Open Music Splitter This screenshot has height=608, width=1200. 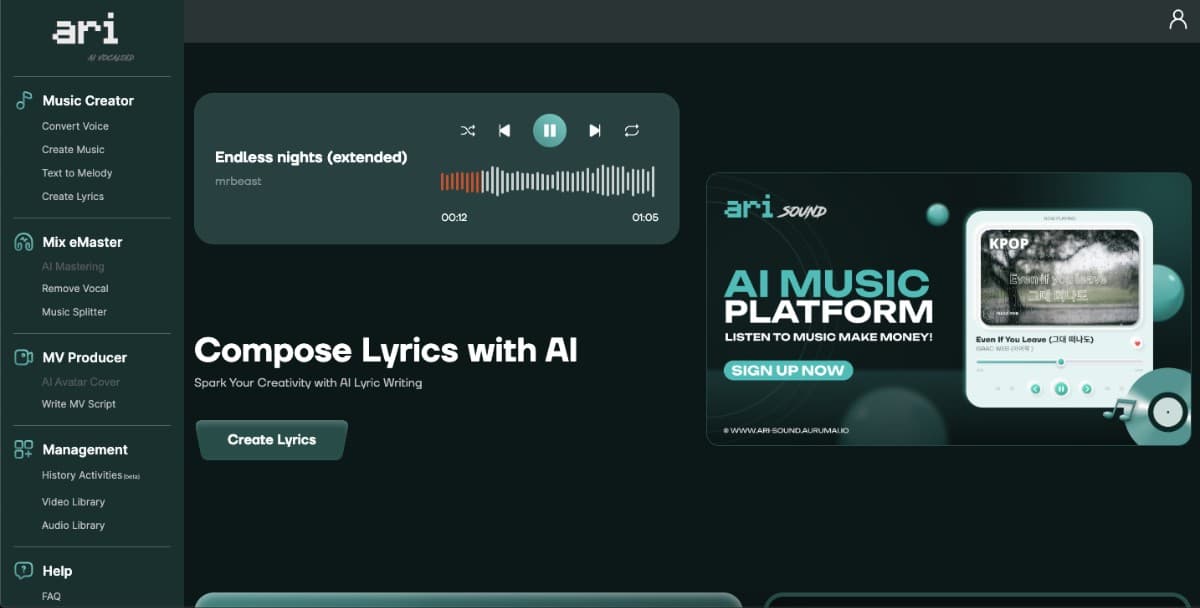(x=74, y=312)
